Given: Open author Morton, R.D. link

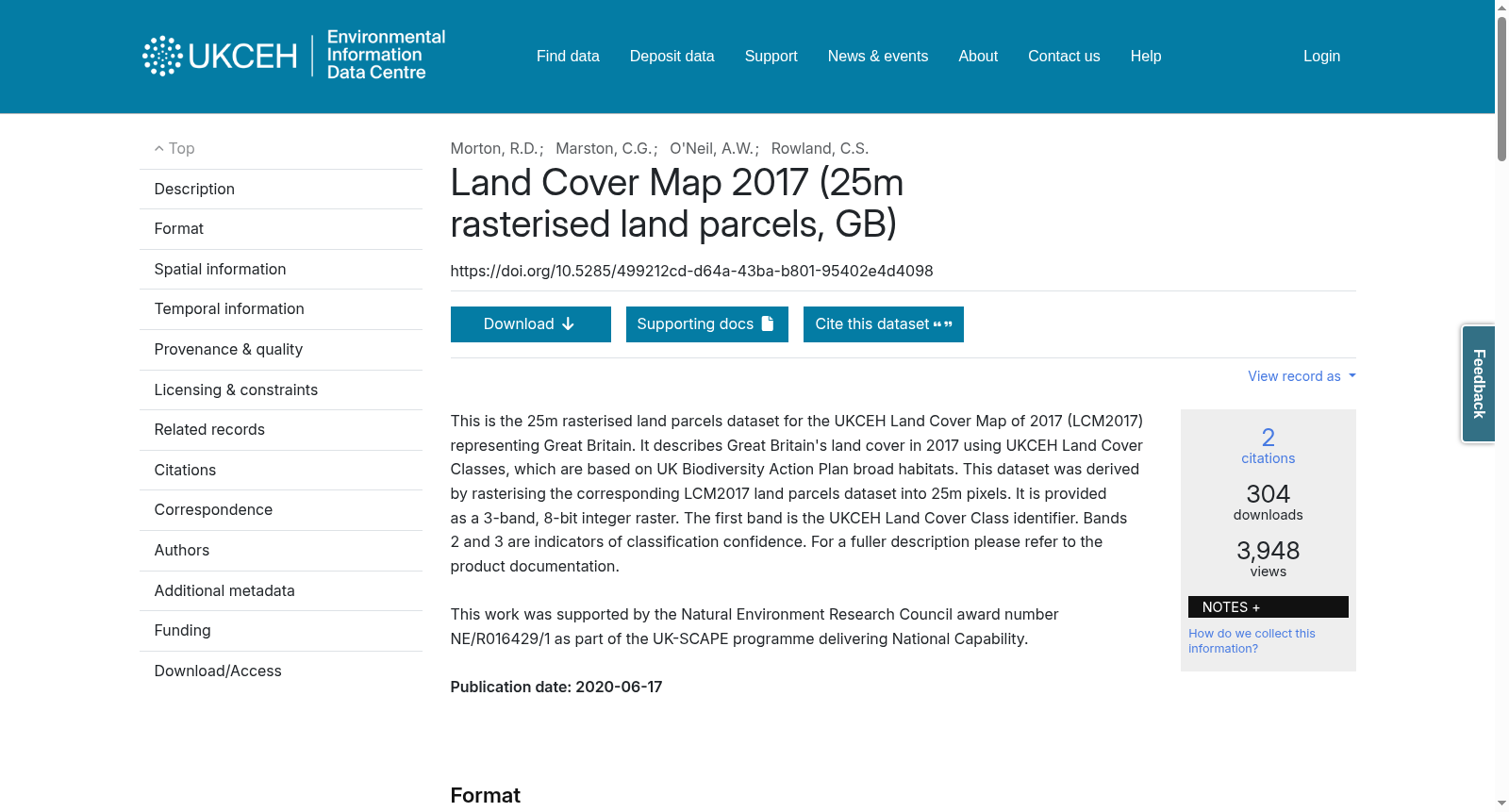Looking at the screenshot, I should 493,148.
